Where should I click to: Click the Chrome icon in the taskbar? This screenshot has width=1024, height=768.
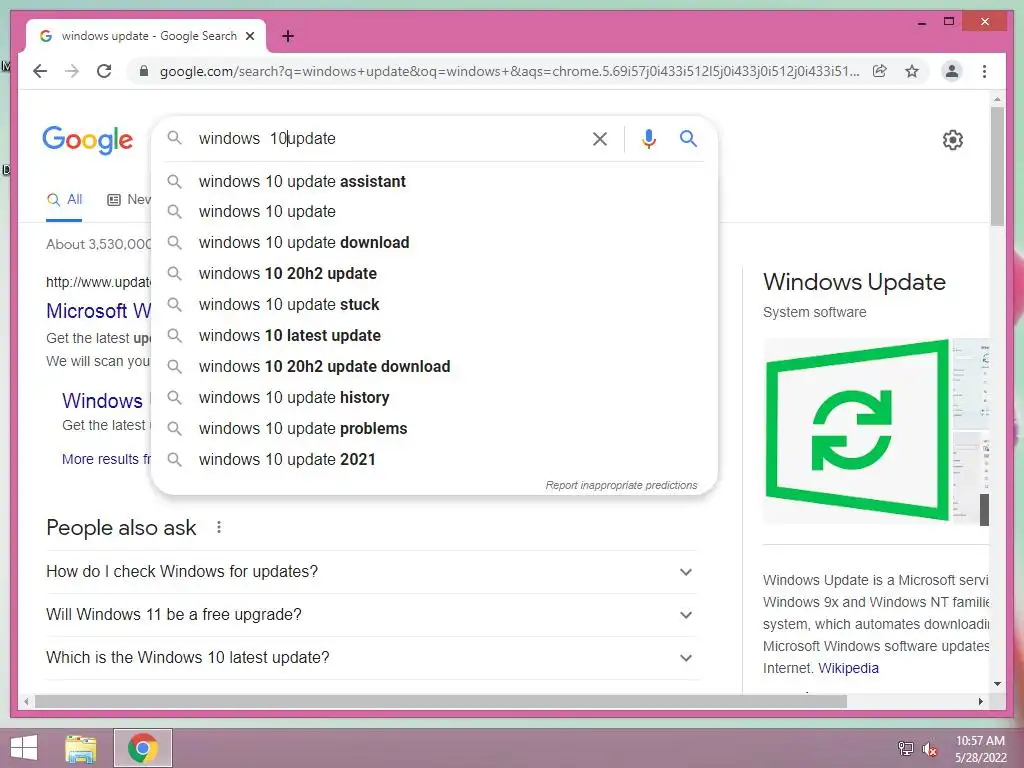click(143, 748)
